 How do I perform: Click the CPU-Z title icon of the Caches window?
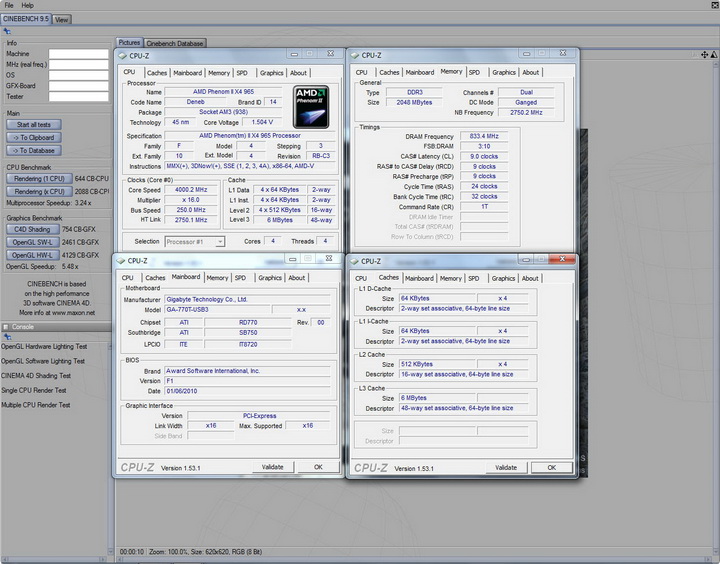click(x=354, y=261)
